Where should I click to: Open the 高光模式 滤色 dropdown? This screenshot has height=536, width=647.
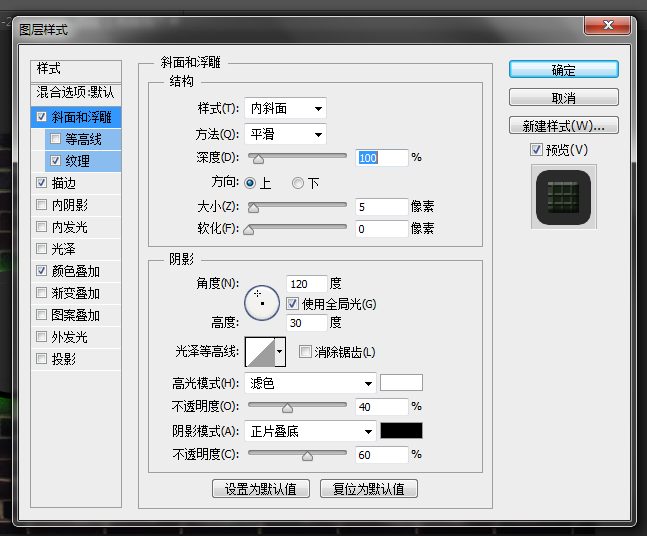tap(310, 382)
